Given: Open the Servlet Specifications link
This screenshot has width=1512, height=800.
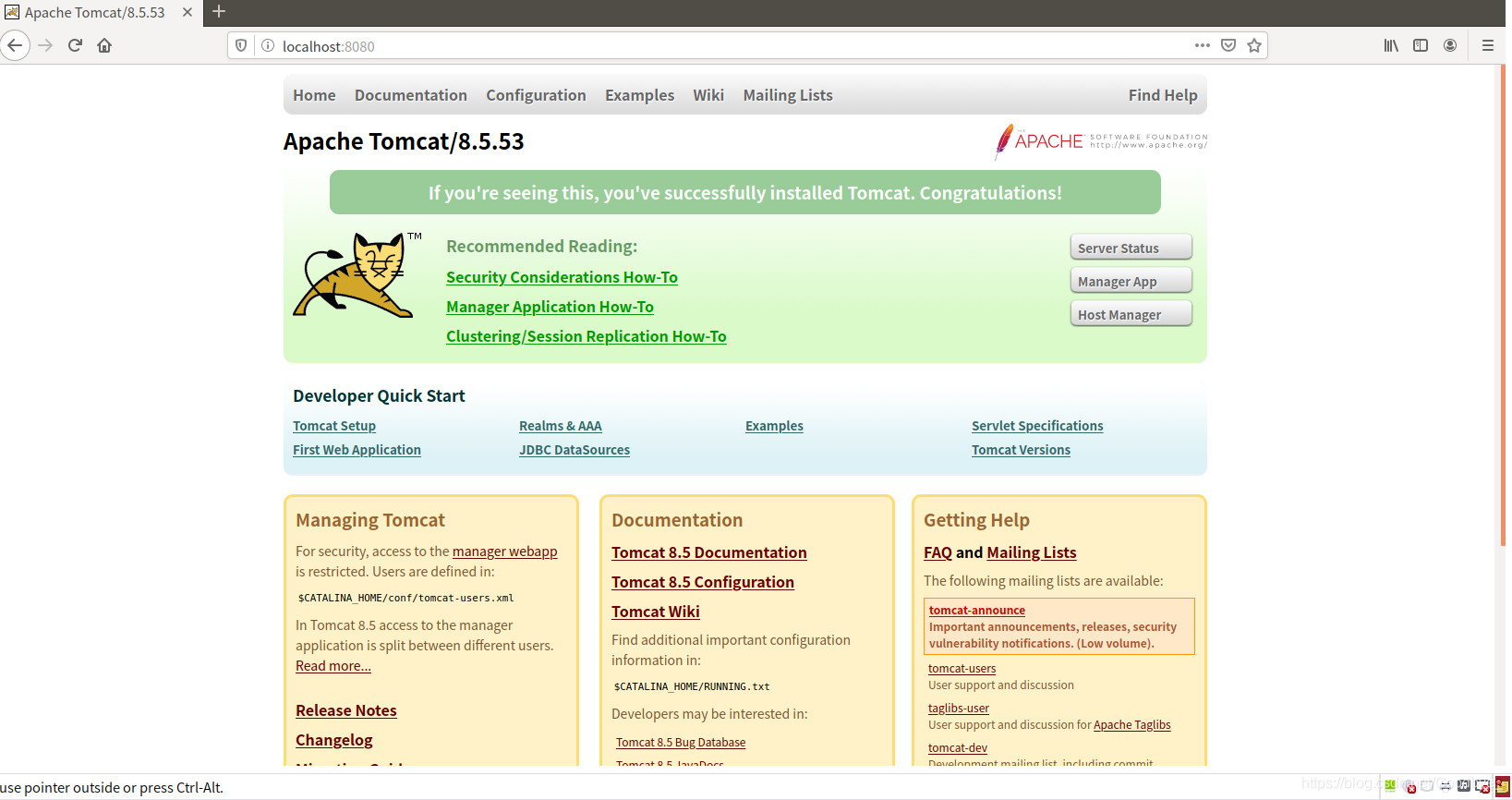Looking at the screenshot, I should (1037, 426).
